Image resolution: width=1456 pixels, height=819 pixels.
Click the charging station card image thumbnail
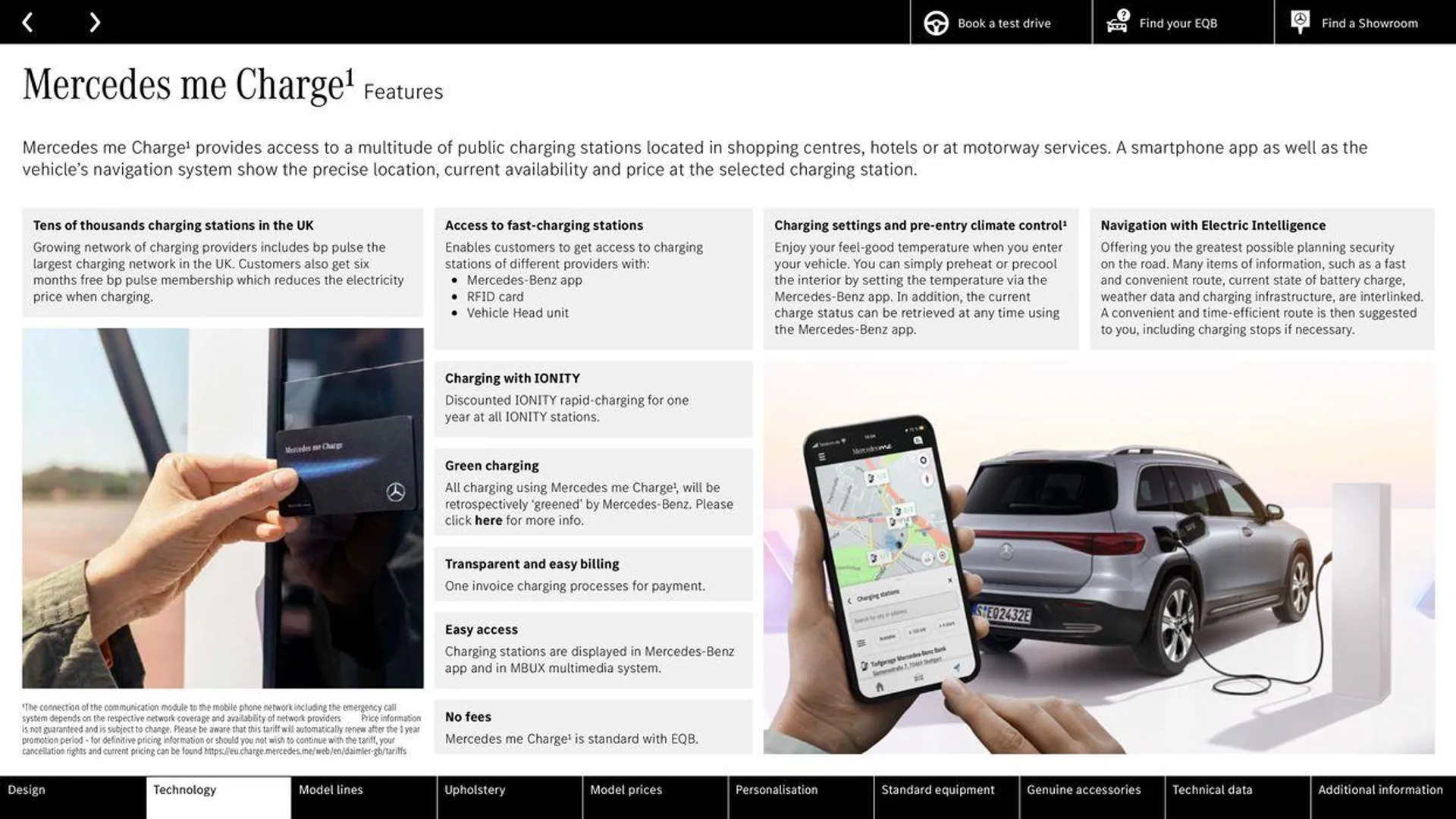pos(222,508)
